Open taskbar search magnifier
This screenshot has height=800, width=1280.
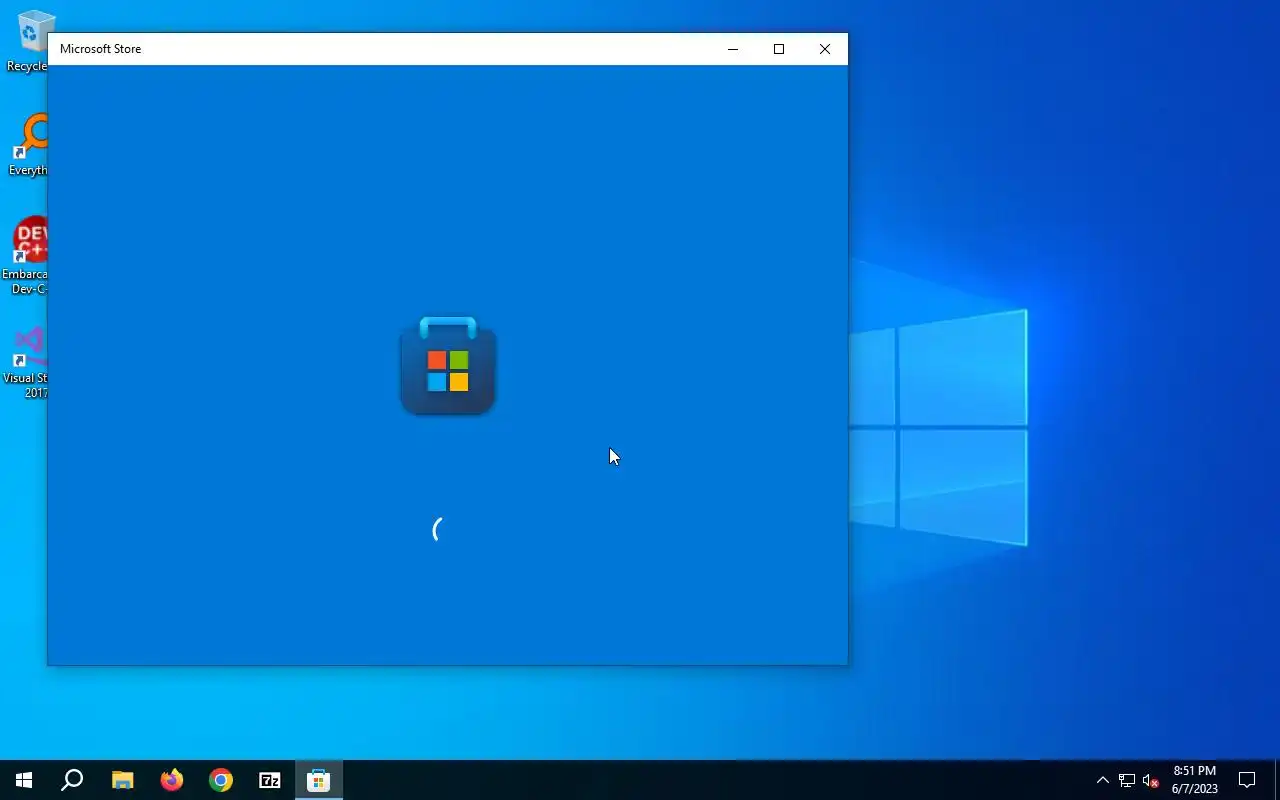[x=72, y=780]
